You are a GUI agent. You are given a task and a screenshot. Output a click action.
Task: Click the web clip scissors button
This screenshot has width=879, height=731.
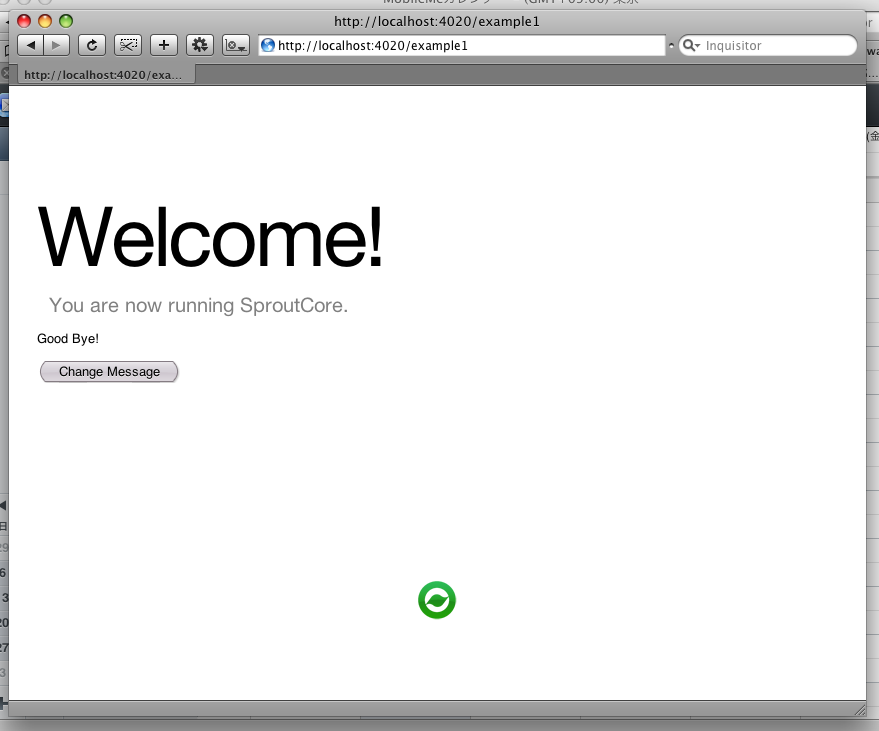[x=128, y=45]
